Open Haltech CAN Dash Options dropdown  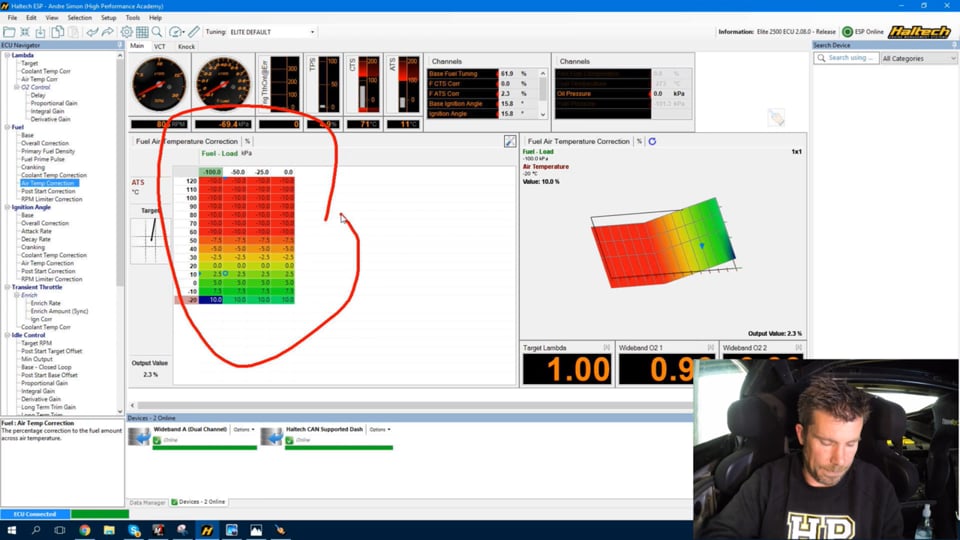pyautogui.click(x=380, y=430)
